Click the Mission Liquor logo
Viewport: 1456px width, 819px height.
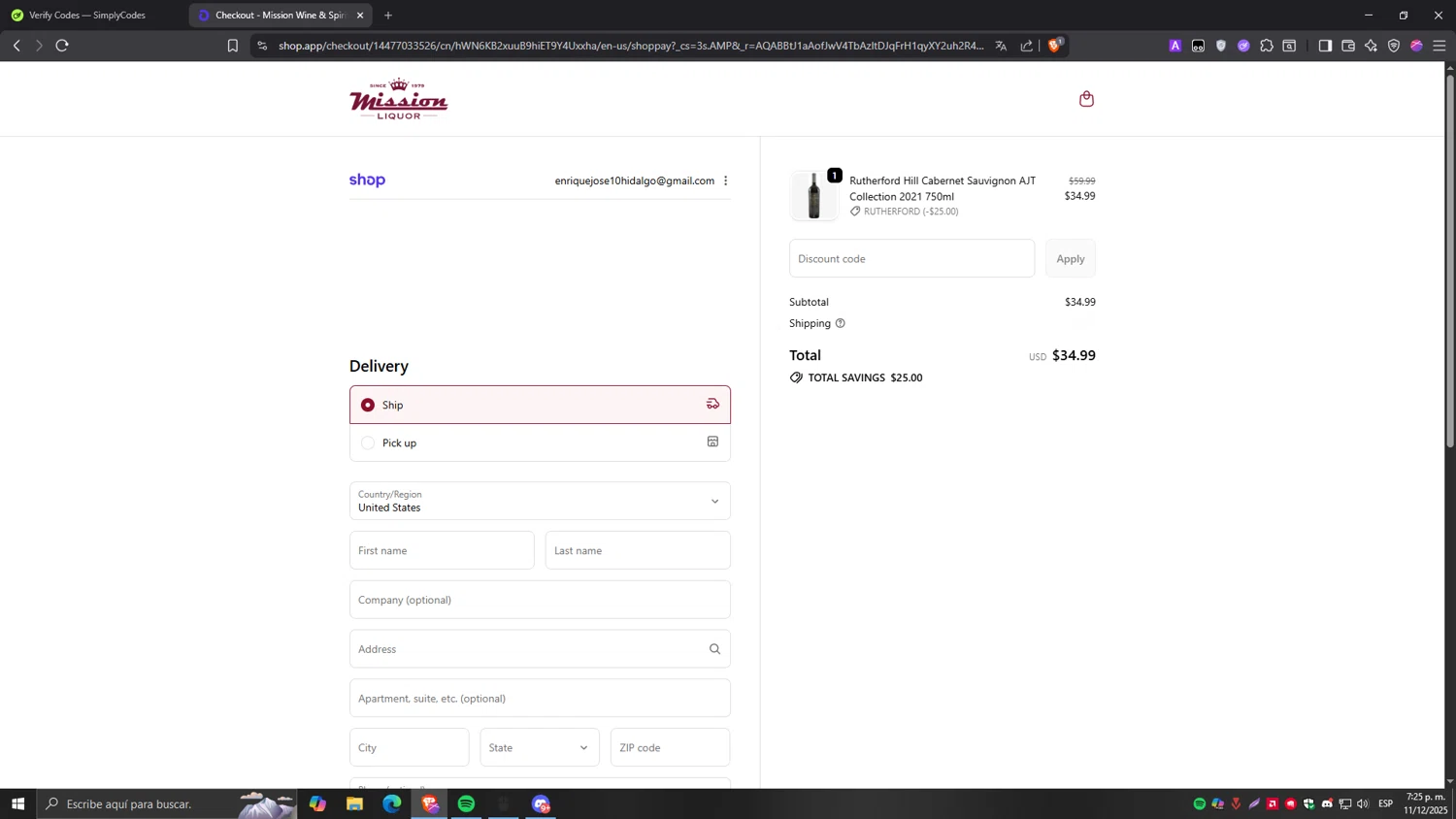tap(399, 99)
